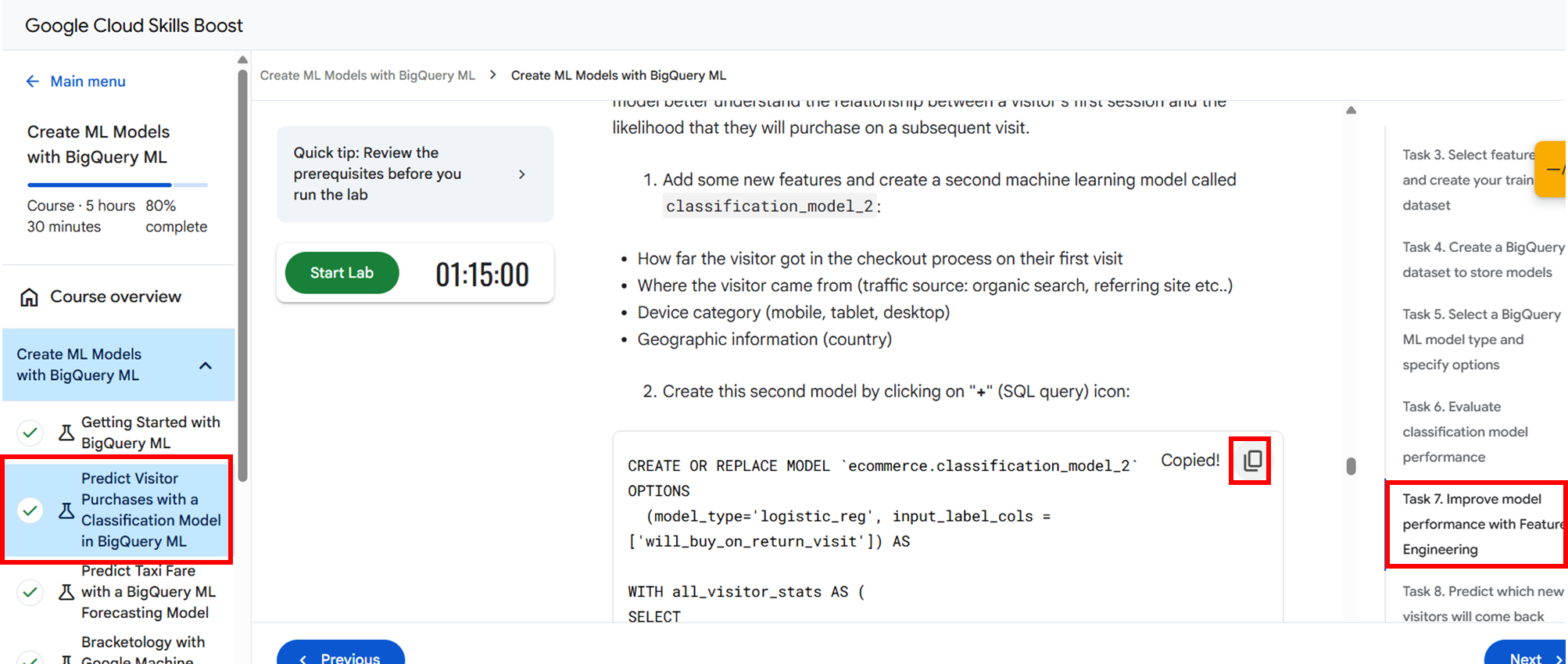Jump to Task 3 Select features
This screenshot has width=1568, height=664.
point(1468,180)
